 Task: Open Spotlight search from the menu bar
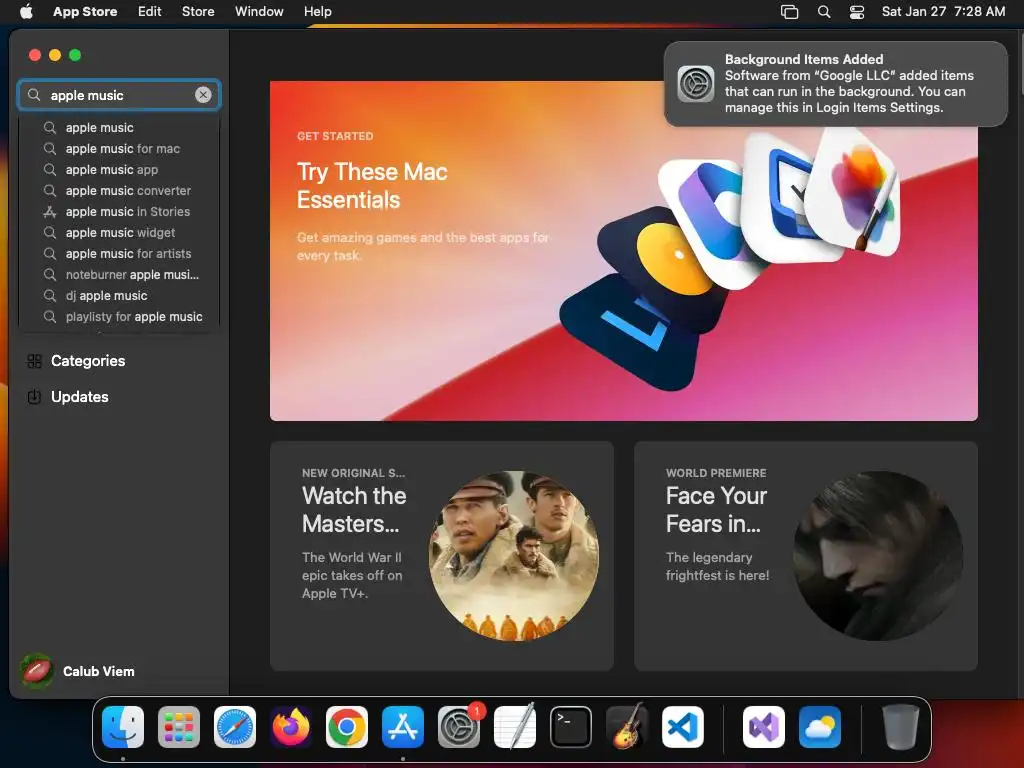pos(824,11)
